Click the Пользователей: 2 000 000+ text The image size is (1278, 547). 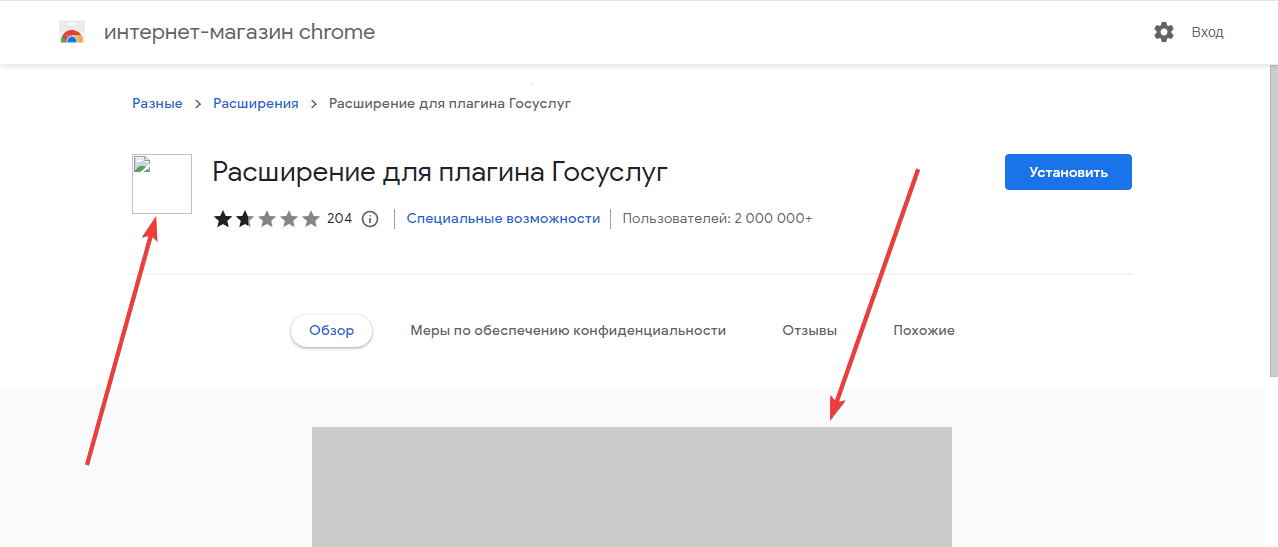coord(717,219)
